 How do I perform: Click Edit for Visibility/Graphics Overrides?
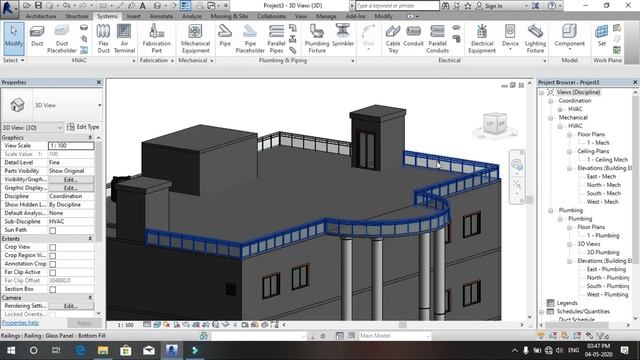click(x=70, y=180)
